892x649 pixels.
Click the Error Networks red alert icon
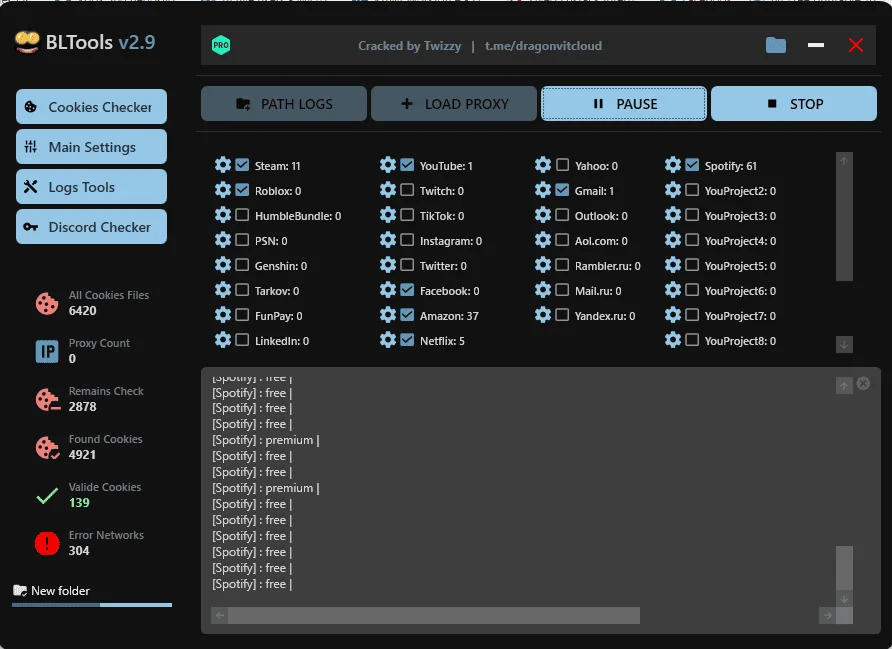pos(47,543)
